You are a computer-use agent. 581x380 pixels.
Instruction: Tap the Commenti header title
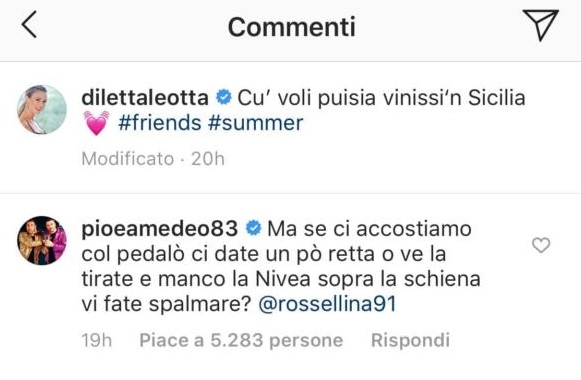pyautogui.click(x=292, y=27)
